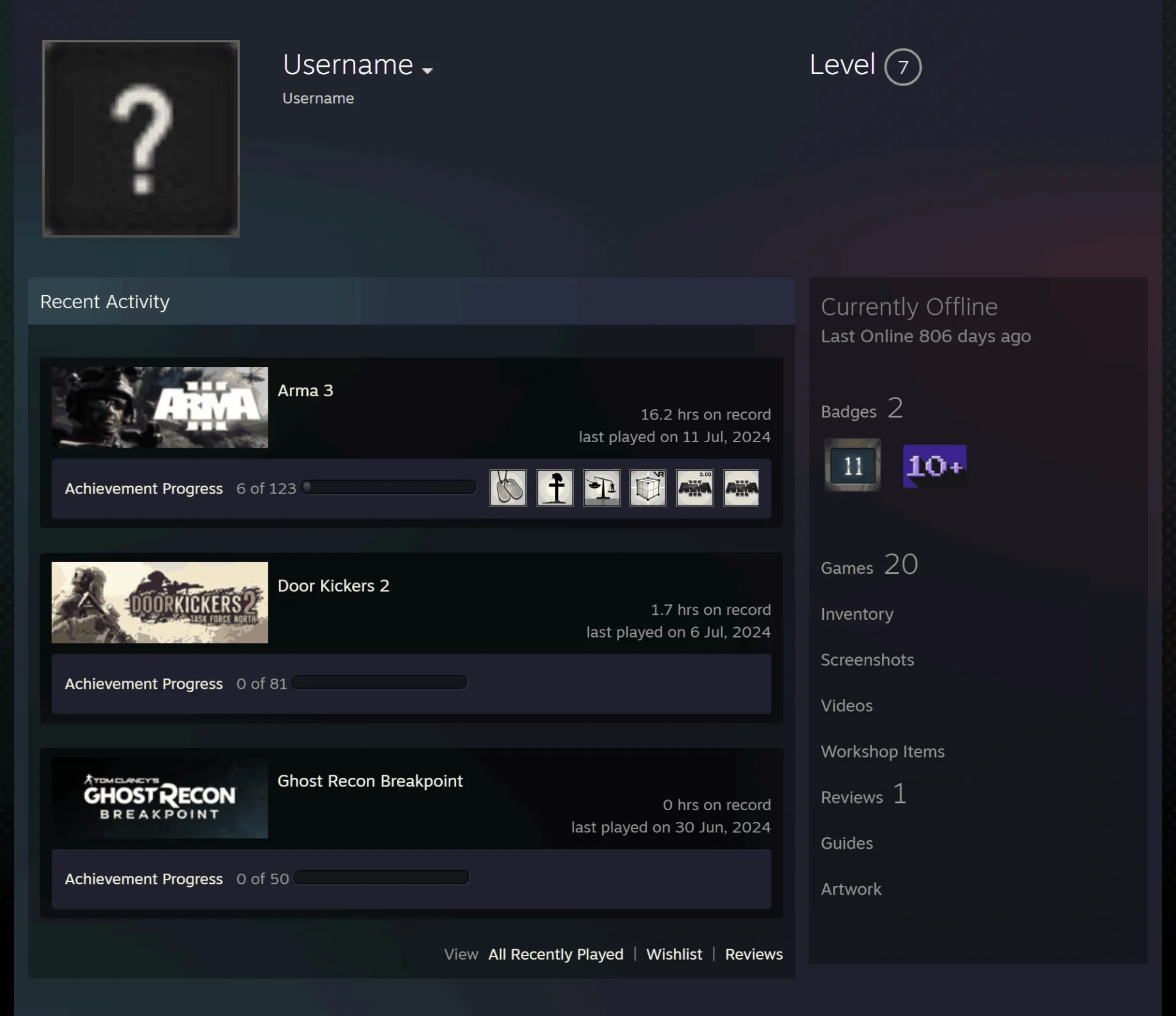1176x1016 pixels.
Task: Click the Ghost Recon achievement progress bar
Action: point(382,878)
